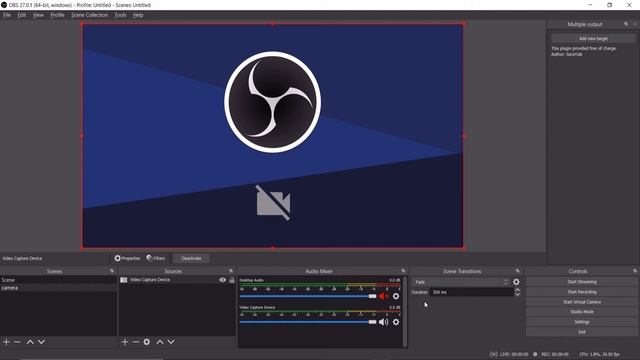Click the CPU usage status text
This screenshot has height=360, width=640.
click(599, 354)
